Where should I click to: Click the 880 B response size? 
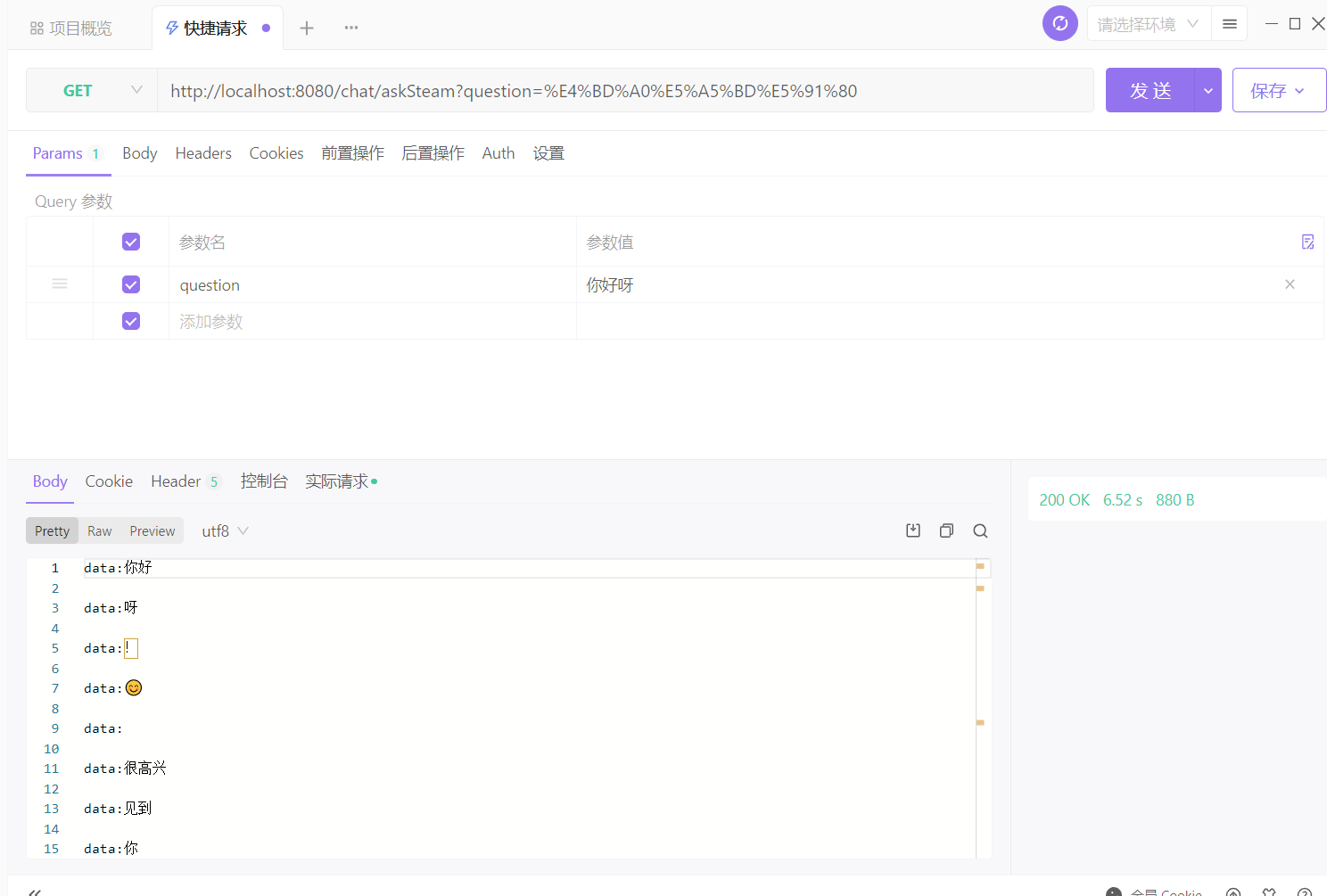(x=1175, y=500)
